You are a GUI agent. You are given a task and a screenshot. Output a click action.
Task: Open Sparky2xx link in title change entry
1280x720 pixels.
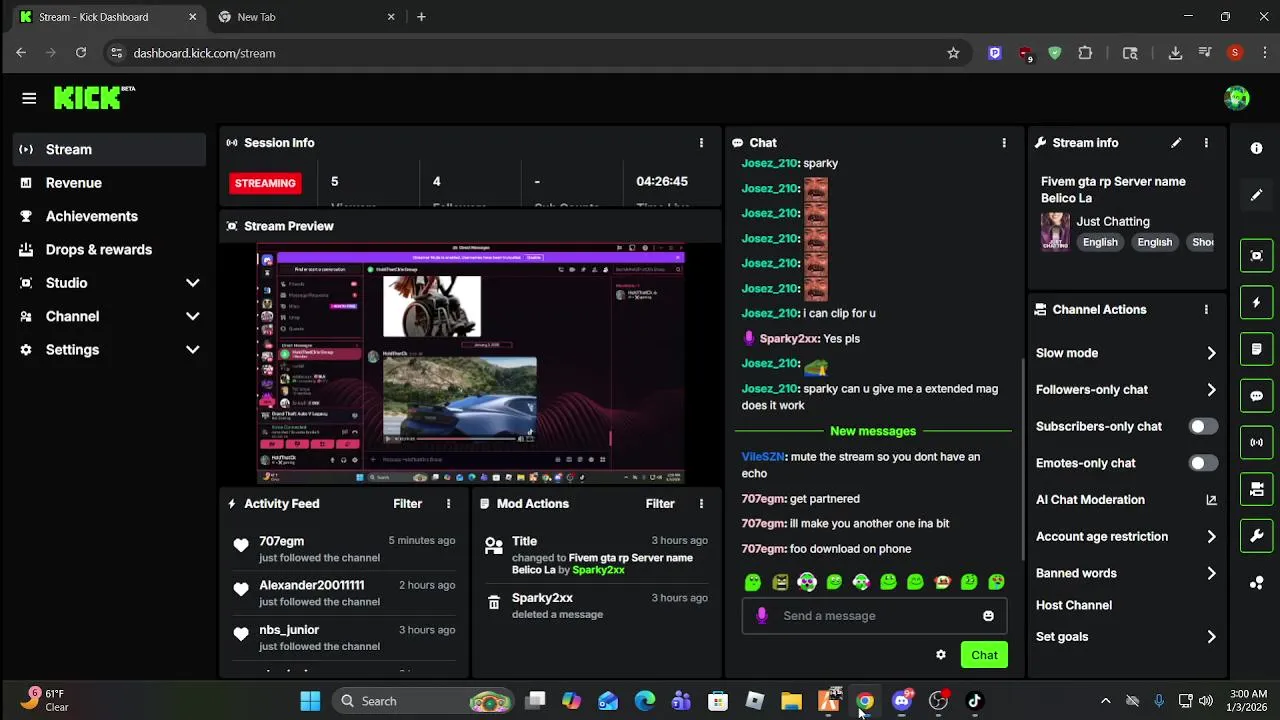tap(598, 570)
